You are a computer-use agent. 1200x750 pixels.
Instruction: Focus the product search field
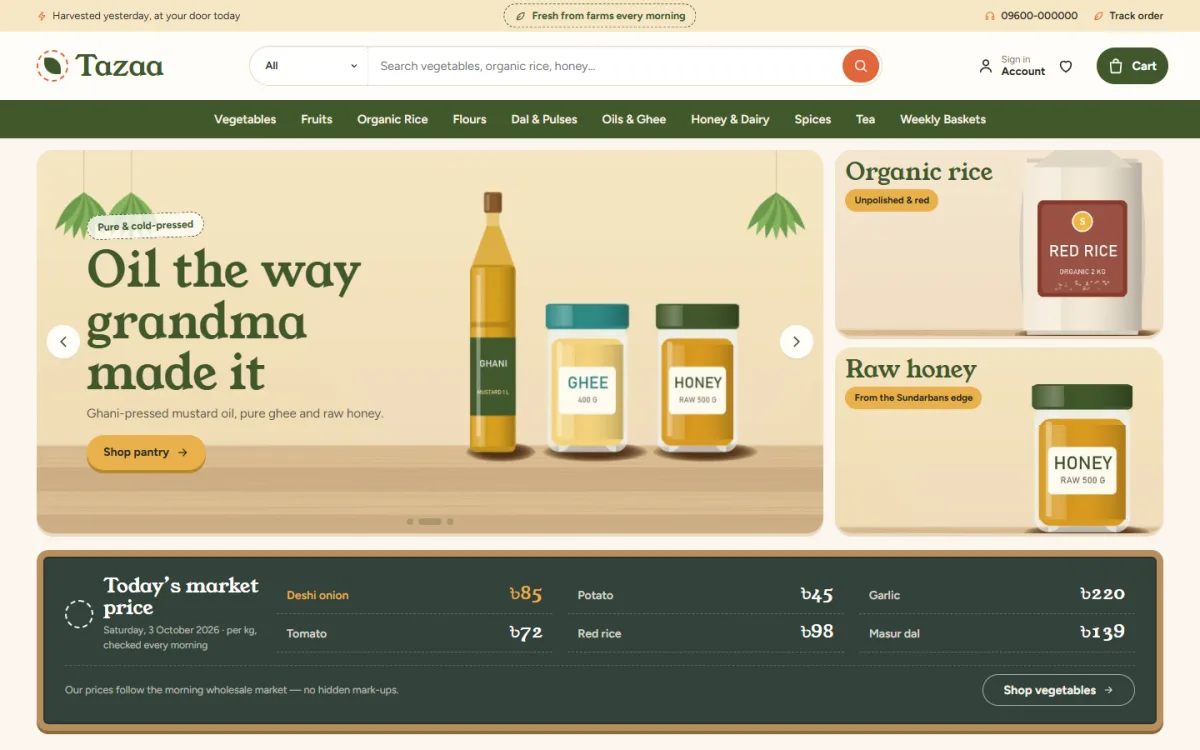(605, 66)
